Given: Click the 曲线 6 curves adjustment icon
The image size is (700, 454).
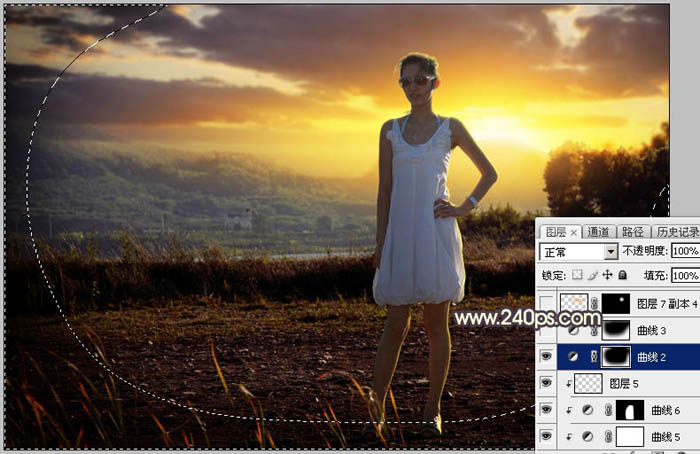Looking at the screenshot, I should click(588, 410).
